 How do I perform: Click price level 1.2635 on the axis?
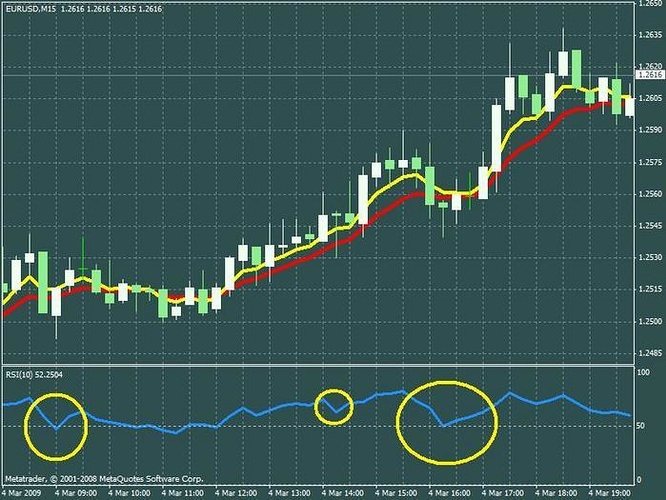click(x=650, y=35)
